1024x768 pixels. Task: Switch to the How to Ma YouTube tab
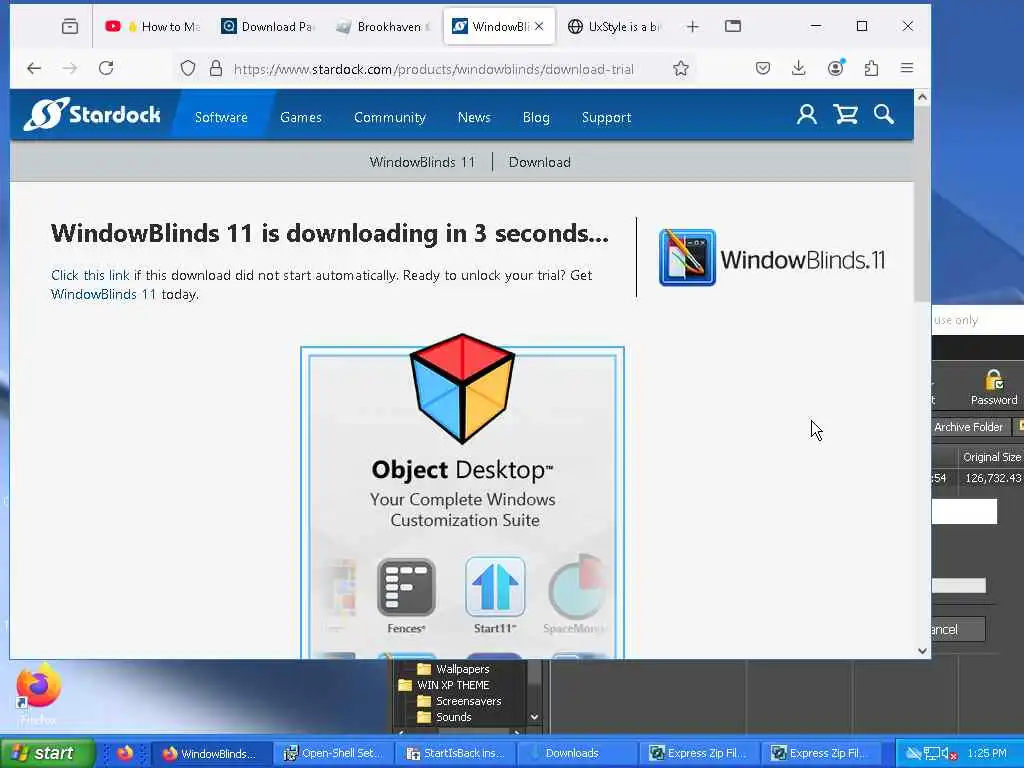pos(152,27)
